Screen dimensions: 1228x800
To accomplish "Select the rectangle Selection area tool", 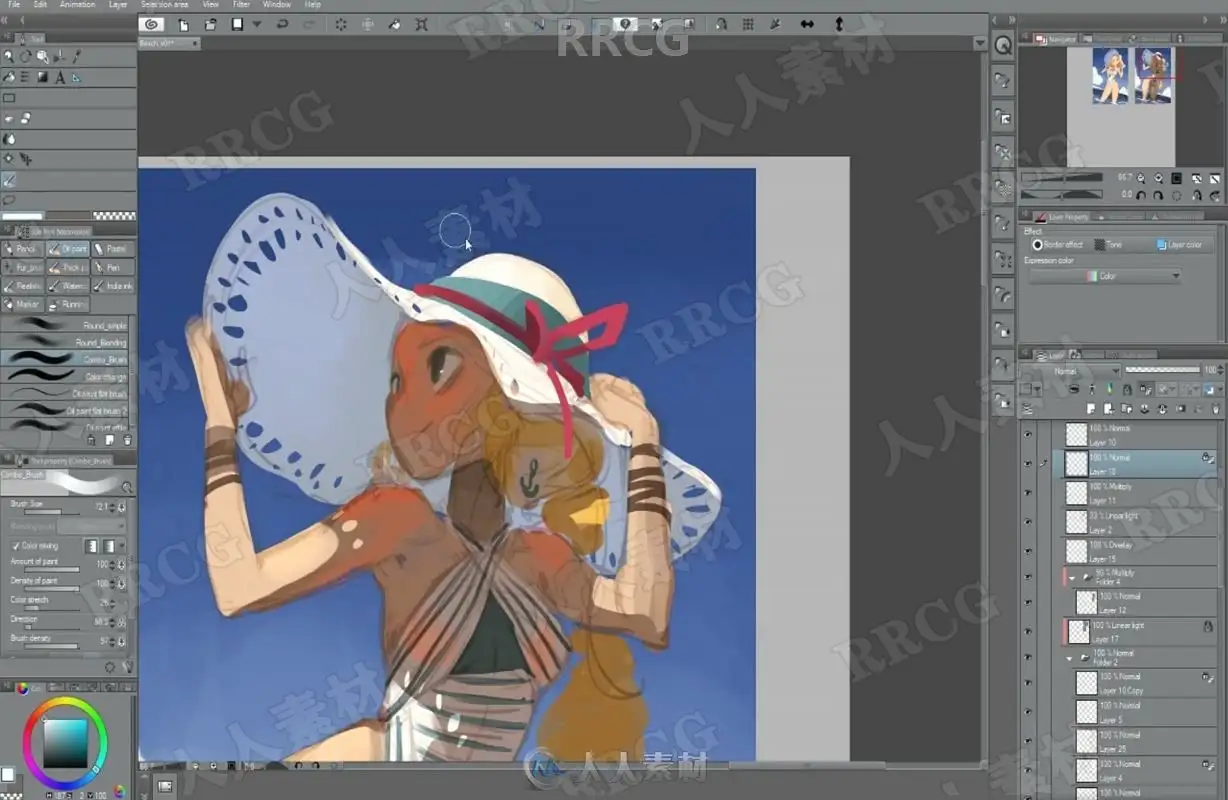I will click(x=9, y=98).
